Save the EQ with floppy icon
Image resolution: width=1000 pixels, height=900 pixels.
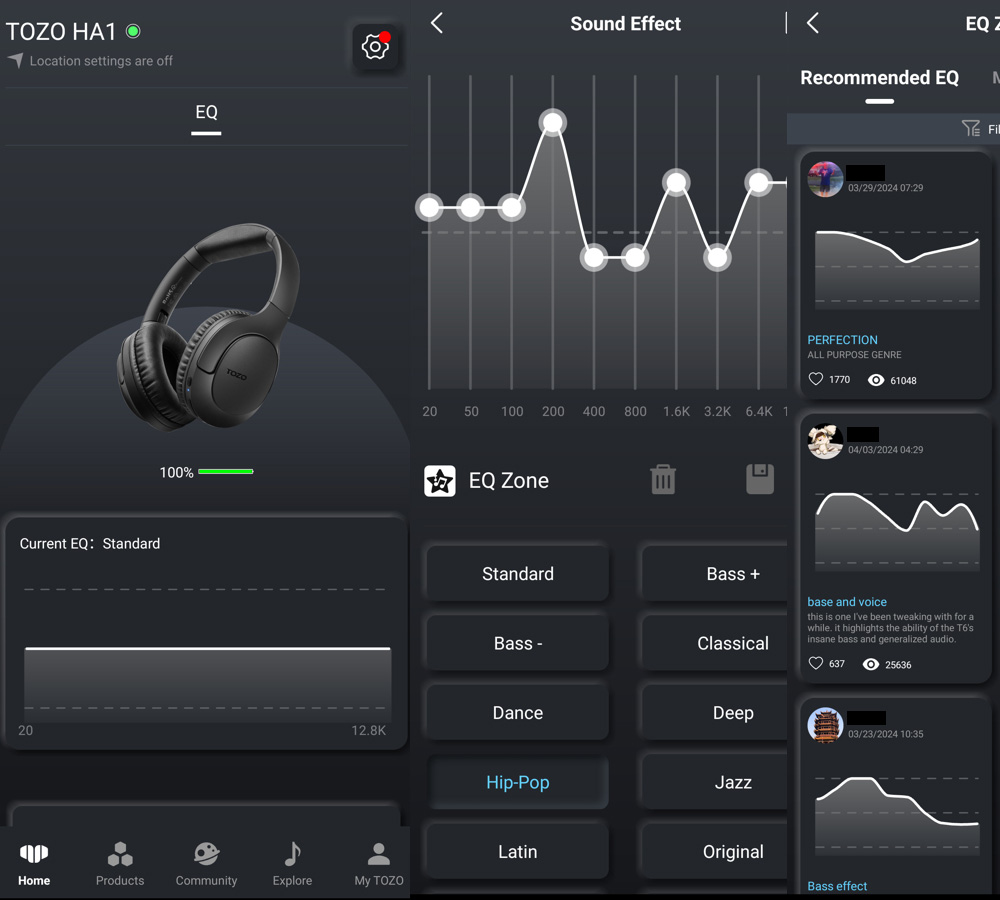click(760, 480)
